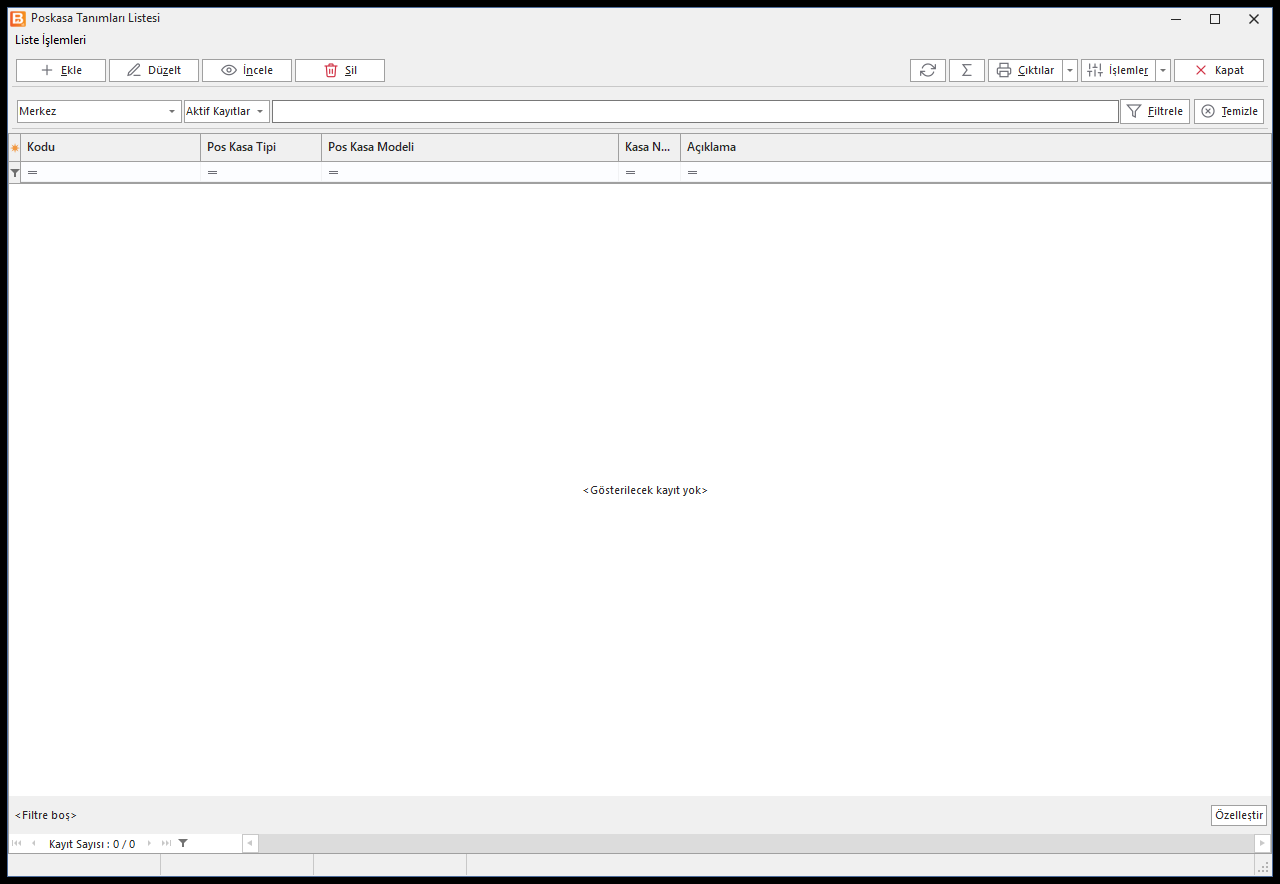Click the Ekle button to add a record
The width and height of the screenshot is (1280, 884).
pos(61,70)
